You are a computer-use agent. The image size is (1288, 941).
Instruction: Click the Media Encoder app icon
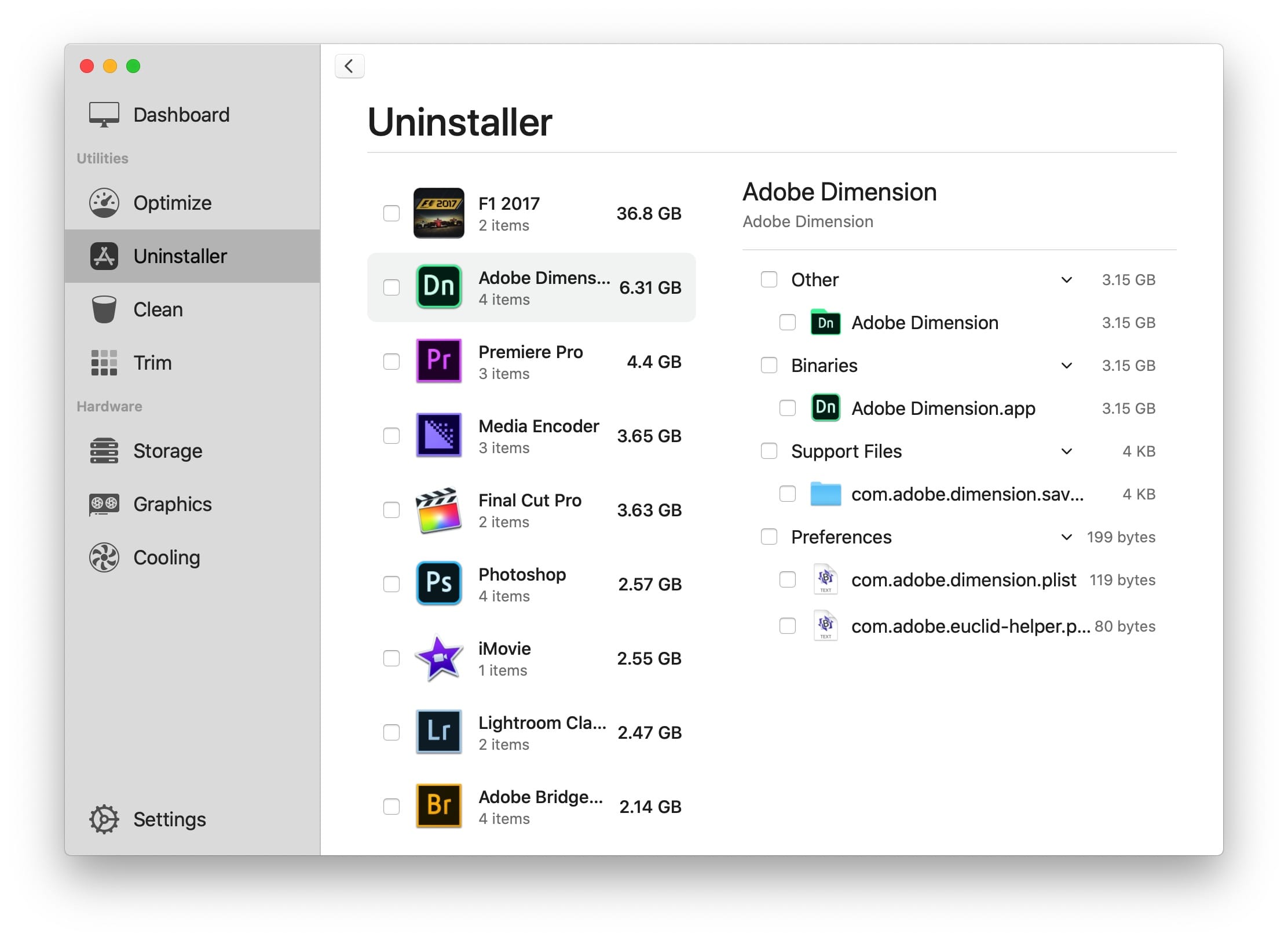439,436
